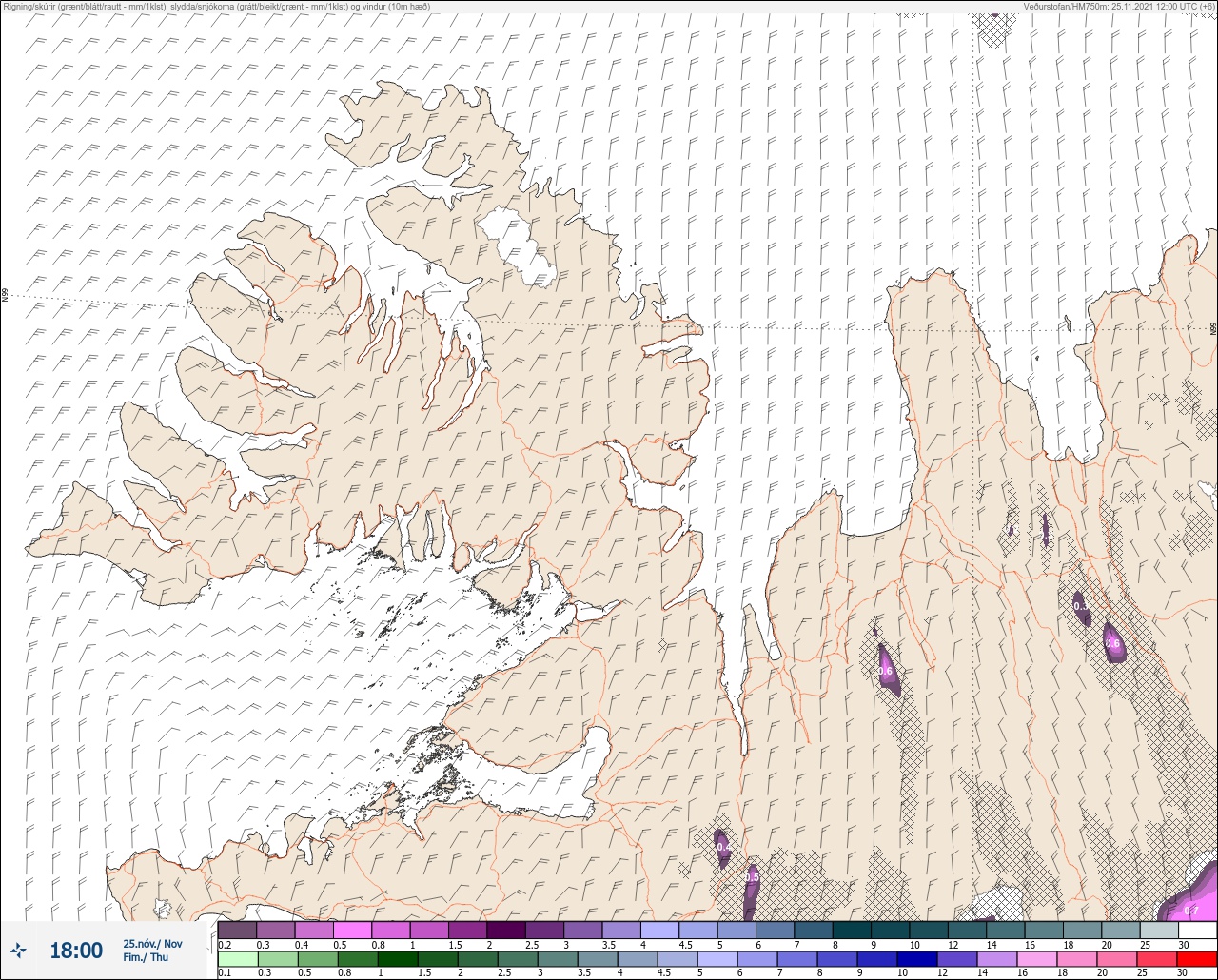The width and height of the screenshot is (1218, 980).
Task: Click the '0.1' label in bottom legend row
Action: point(225,973)
